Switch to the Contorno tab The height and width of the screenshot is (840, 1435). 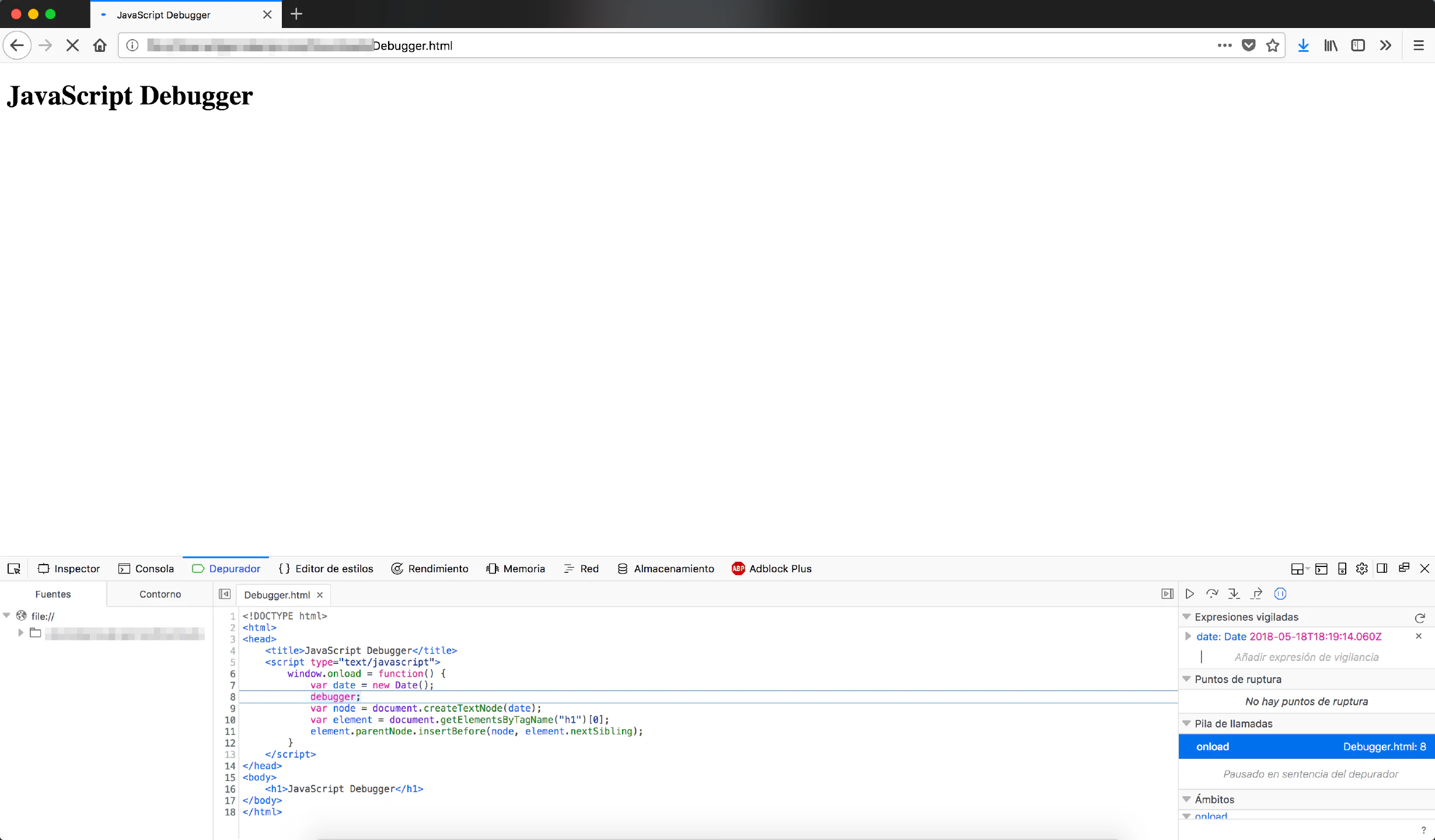coord(160,594)
